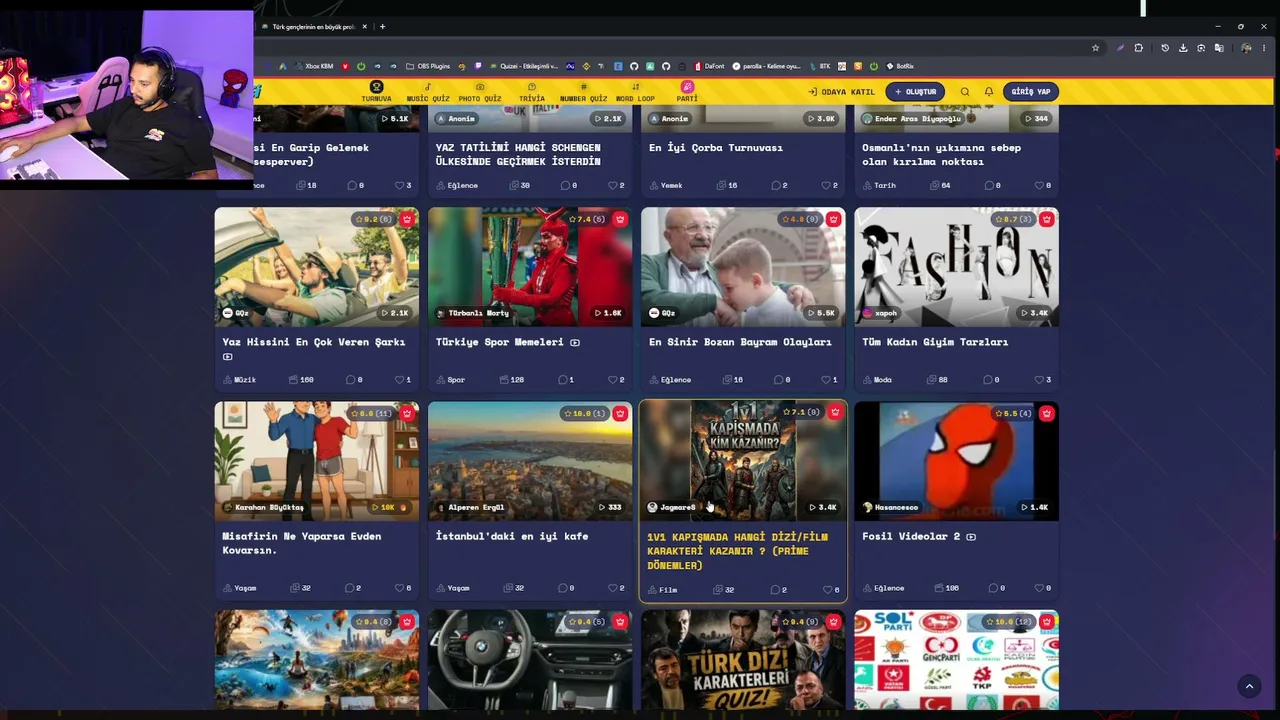Image resolution: width=1280 pixels, height=720 pixels.
Task: Click rating badge 10.0 on İstanbul kafe card
Action: coord(585,413)
